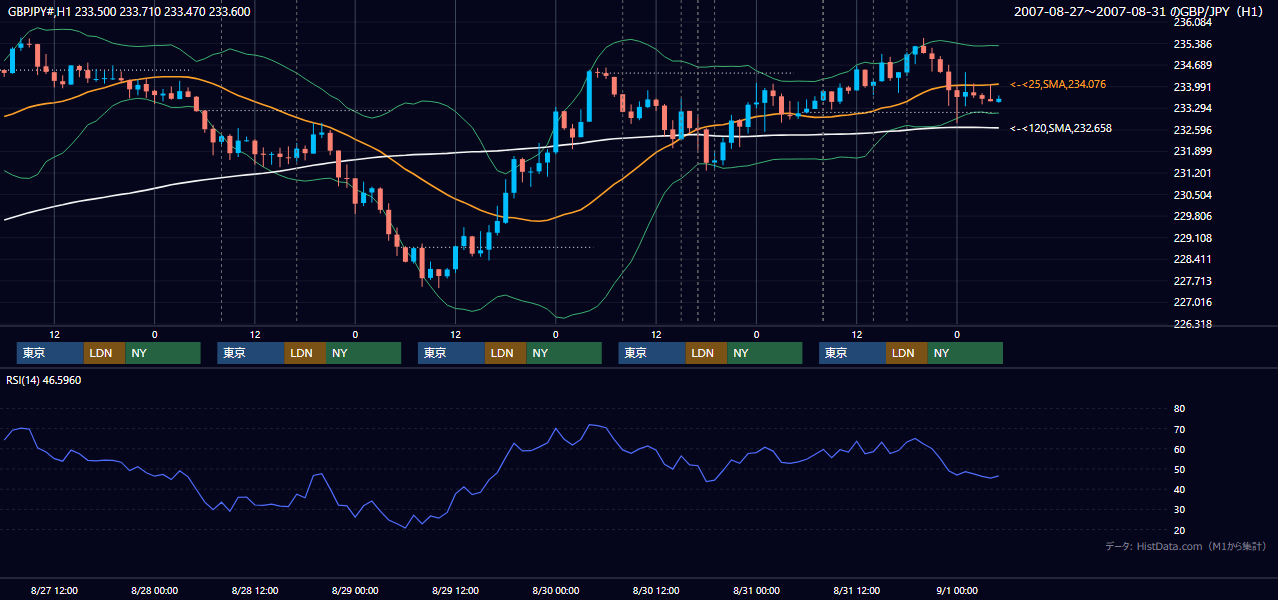
Task: Click the HistData.com data source credit
Action: [x=1186, y=546]
